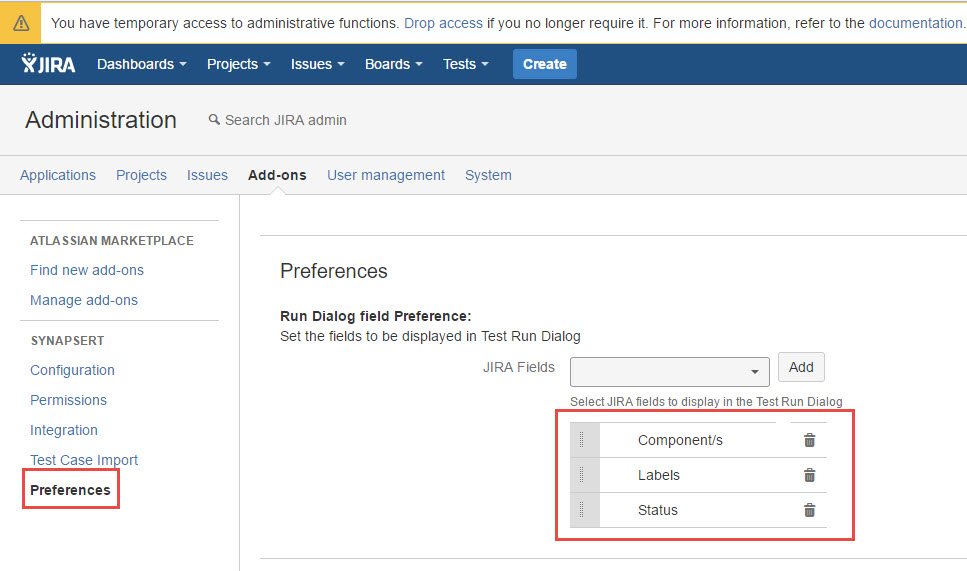The image size is (967, 571).
Task: Expand the Tests menu in navbar
Action: [x=465, y=64]
